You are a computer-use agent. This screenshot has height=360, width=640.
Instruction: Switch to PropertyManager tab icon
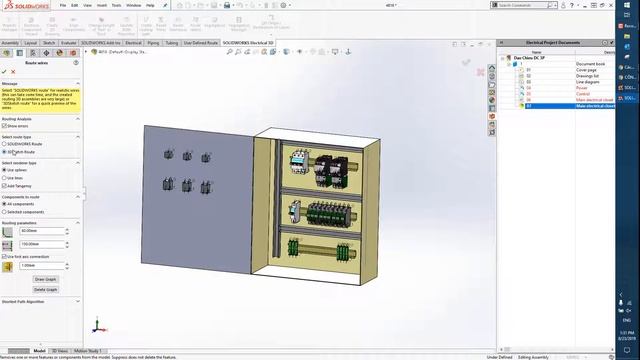point(20,53)
